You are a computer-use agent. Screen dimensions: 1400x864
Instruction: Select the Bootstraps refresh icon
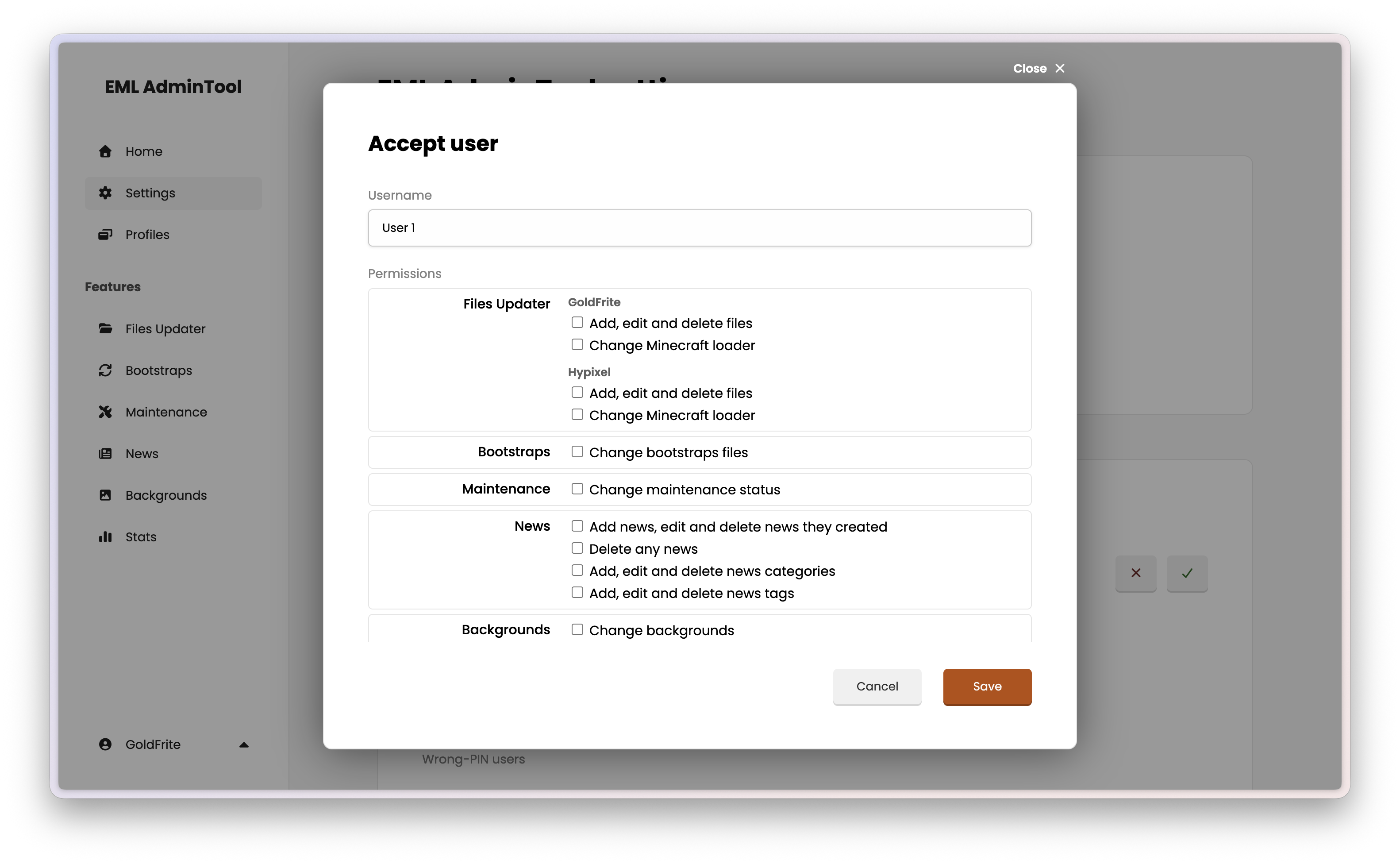pyautogui.click(x=105, y=370)
